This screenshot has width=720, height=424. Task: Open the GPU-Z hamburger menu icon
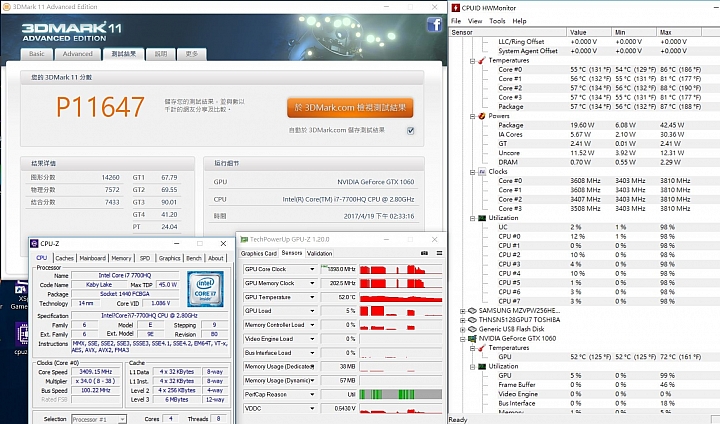click(x=439, y=253)
